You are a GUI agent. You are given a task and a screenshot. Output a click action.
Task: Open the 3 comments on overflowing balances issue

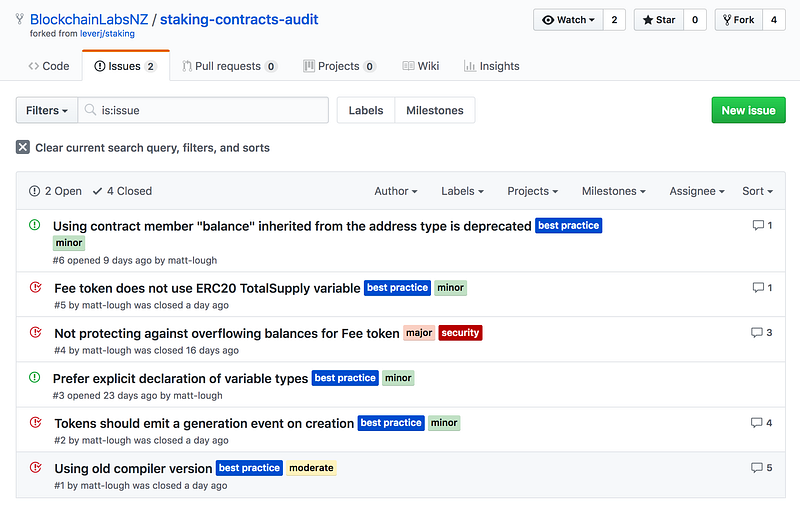[762, 333]
